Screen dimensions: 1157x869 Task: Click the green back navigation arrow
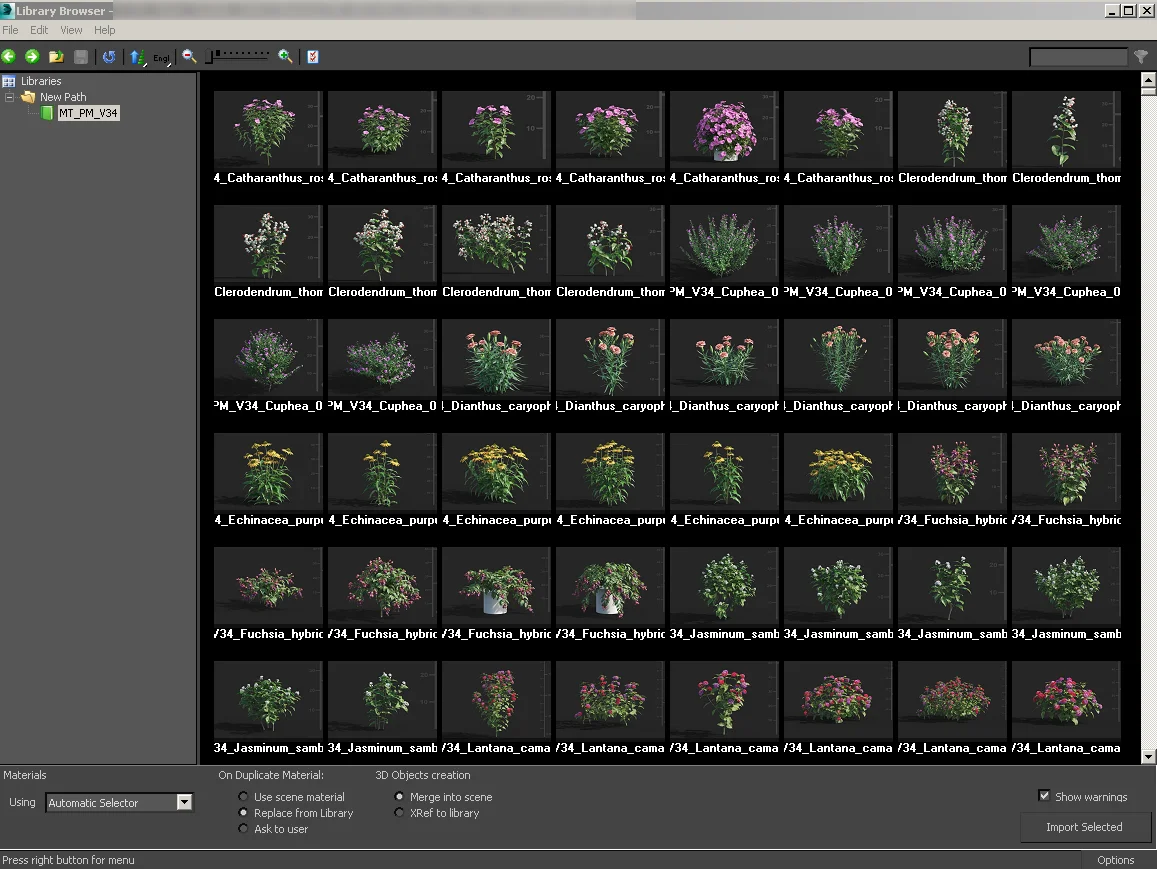[9, 57]
